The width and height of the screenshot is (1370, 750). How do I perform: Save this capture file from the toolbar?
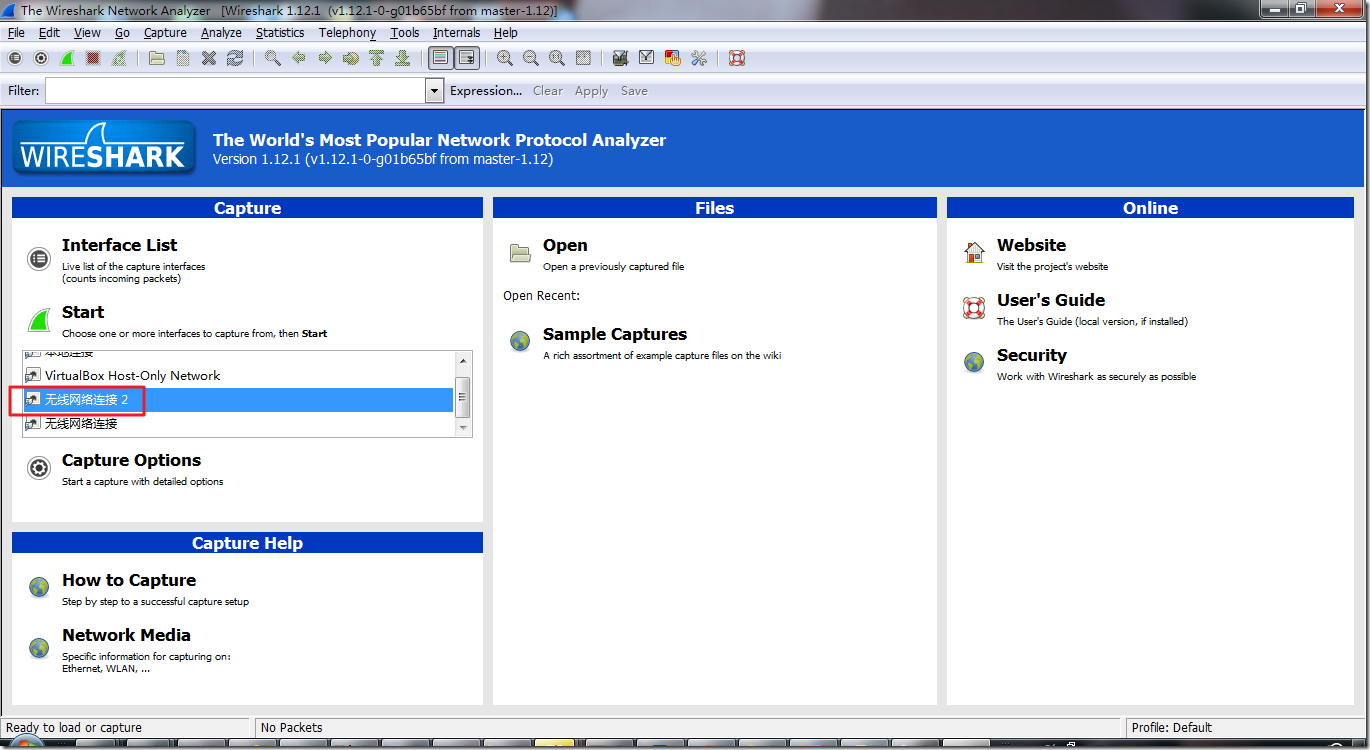183,58
